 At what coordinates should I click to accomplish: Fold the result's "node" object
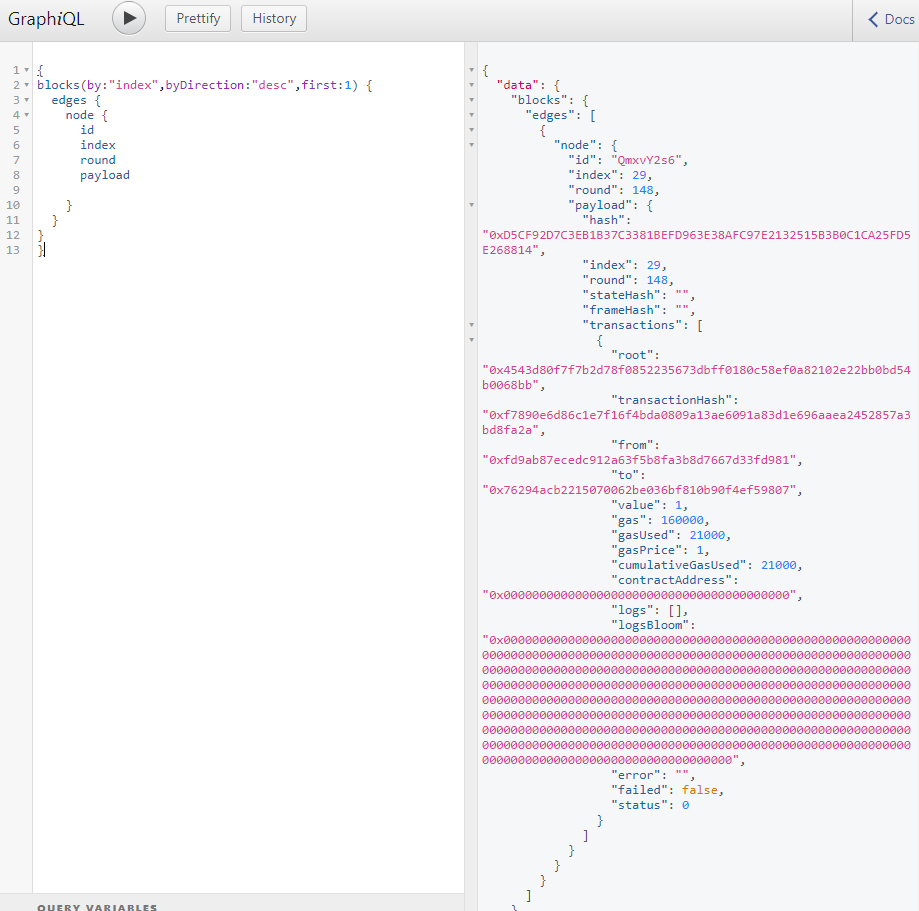pos(472,145)
